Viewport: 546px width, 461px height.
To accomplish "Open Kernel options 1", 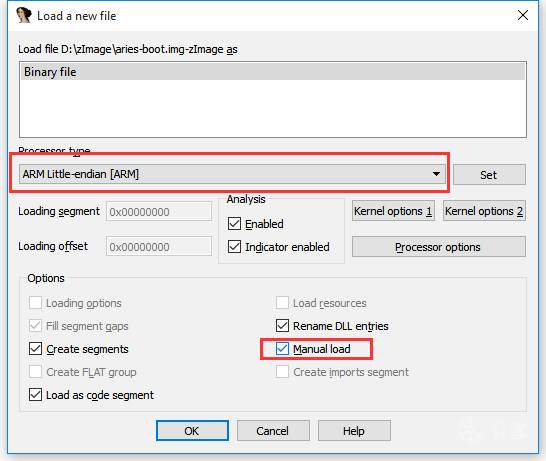I will (393, 211).
